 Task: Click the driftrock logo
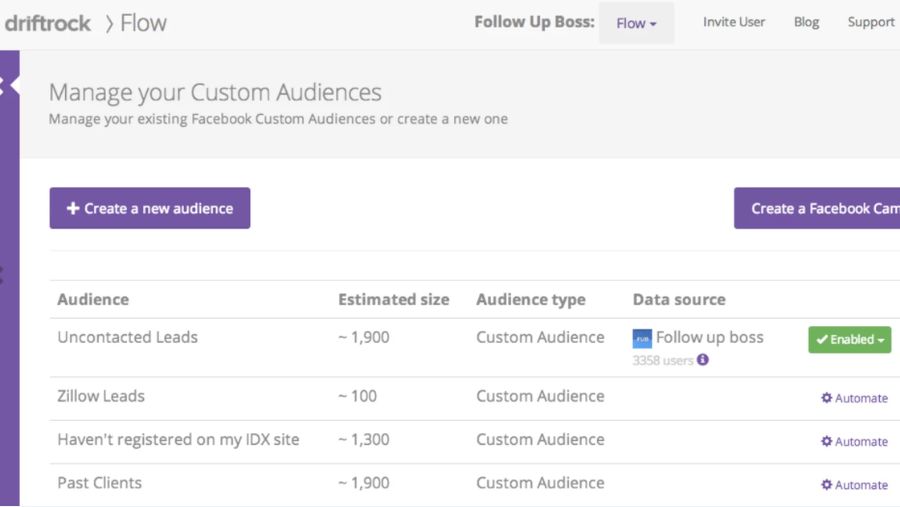pos(47,24)
